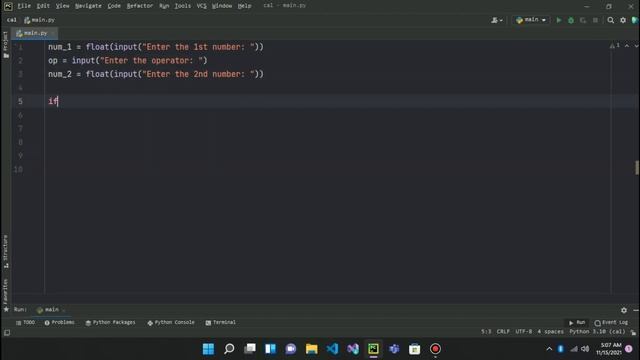Viewport: 640px width, 360px height.
Task: Click in the editor on line 5
Action: 327,101
